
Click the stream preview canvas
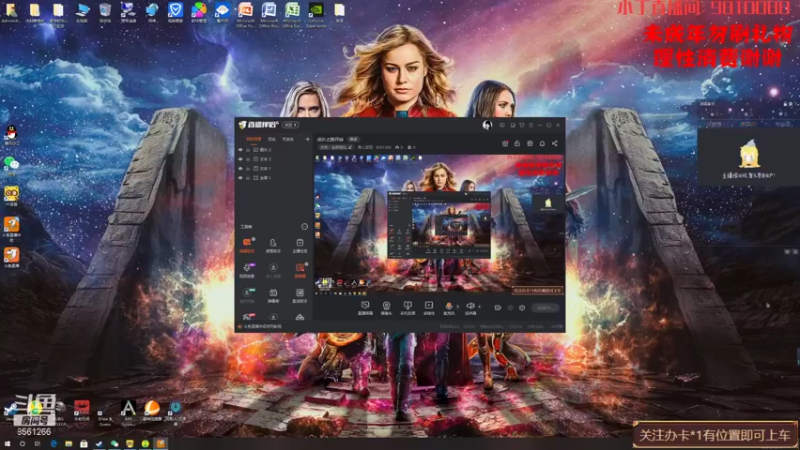tap(439, 225)
